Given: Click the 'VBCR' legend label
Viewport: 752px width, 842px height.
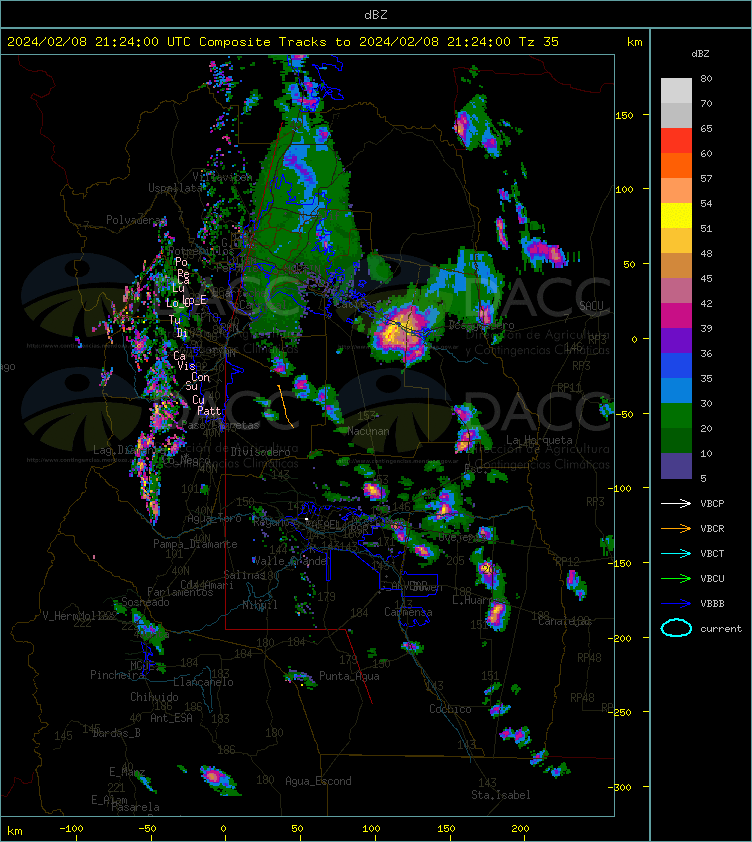Looking at the screenshot, I should pos(712,528).
